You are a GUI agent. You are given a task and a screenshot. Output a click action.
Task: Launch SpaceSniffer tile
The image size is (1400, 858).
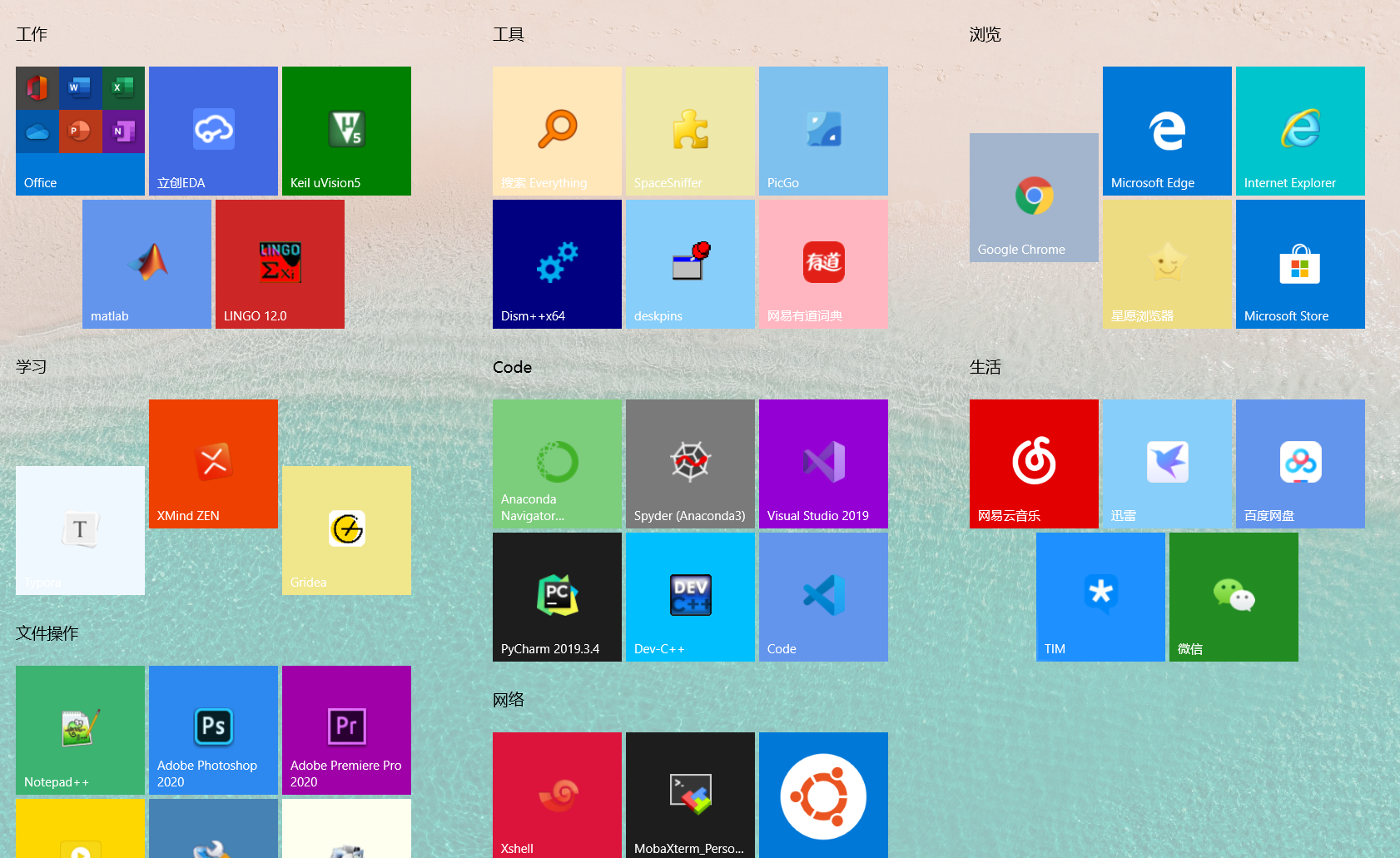click(x=690, y=131)
